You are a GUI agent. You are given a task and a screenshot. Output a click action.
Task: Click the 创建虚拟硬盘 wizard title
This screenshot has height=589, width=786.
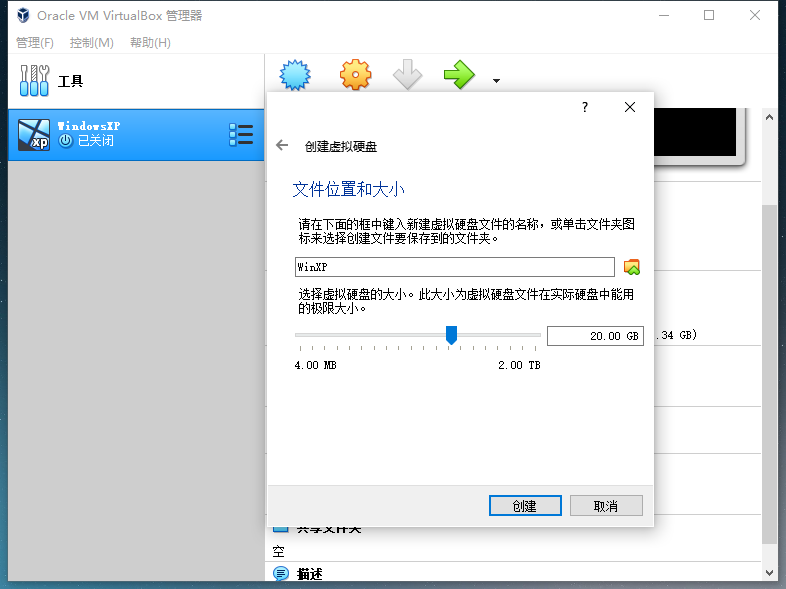[341, 146]
